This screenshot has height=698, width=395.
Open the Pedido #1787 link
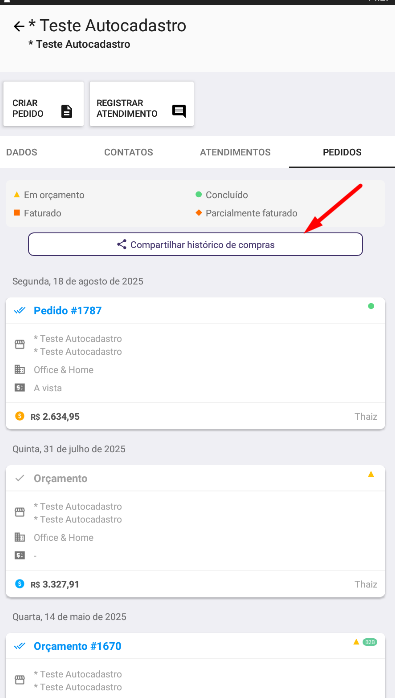pos(68,310)
